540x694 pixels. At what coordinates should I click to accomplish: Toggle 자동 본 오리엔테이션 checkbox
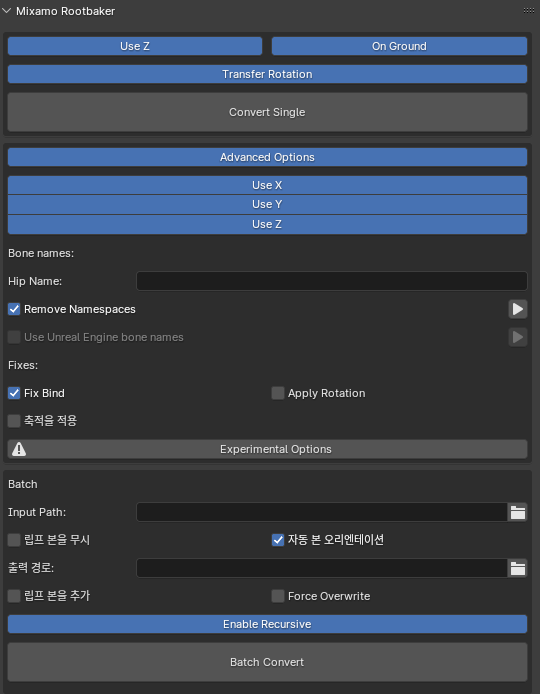click(x=278, y=540)
